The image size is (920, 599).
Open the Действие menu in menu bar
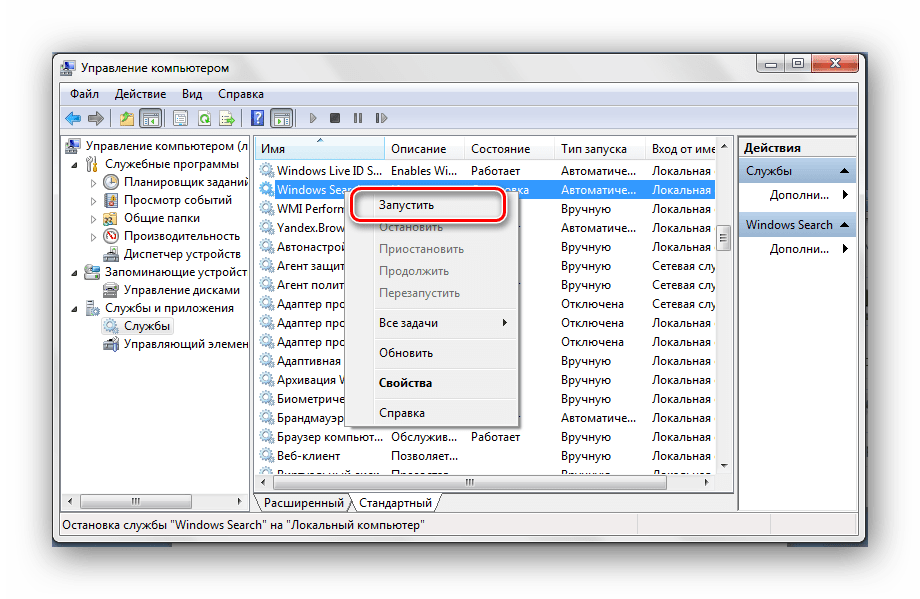(x=140, y=94)
